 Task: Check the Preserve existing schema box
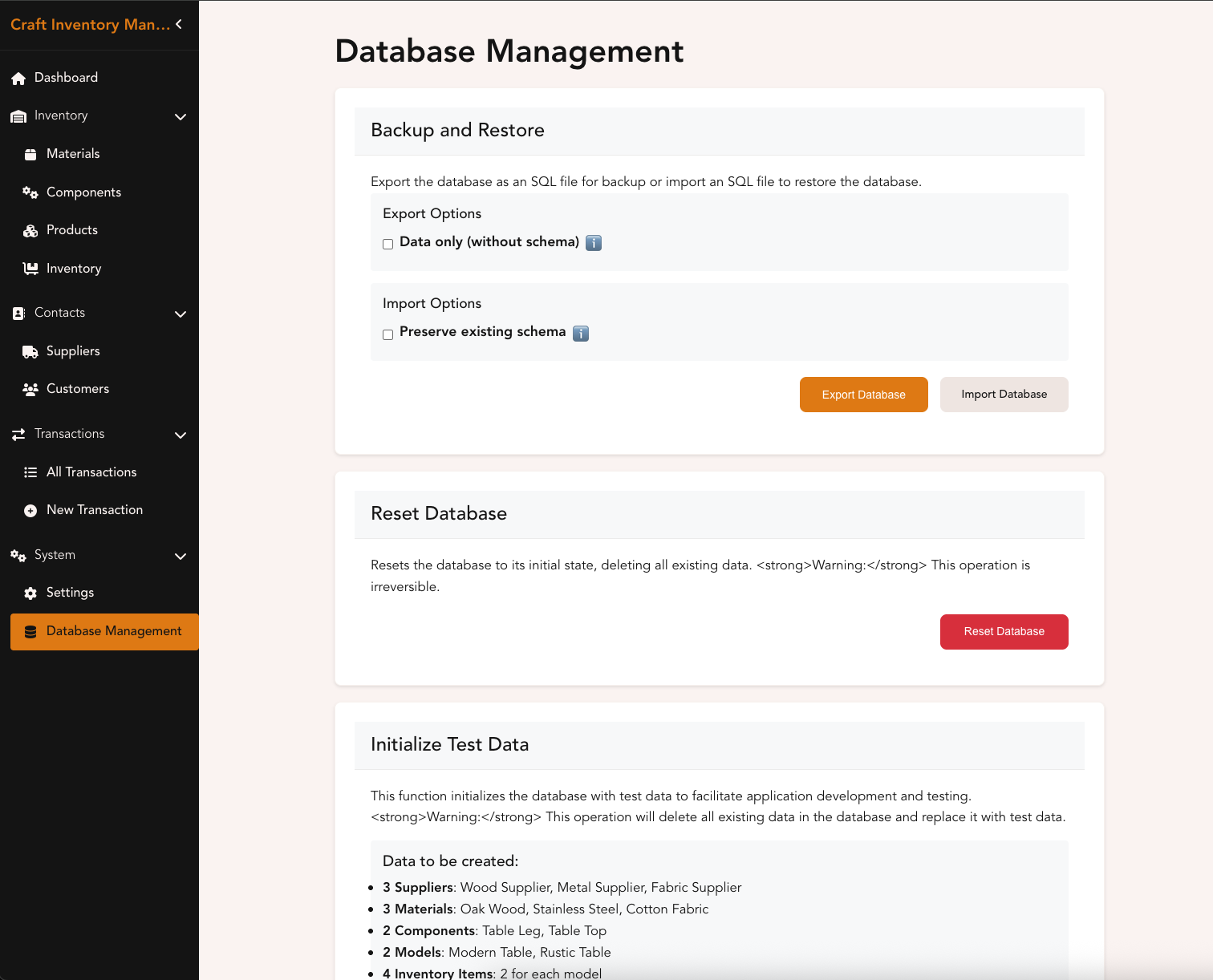(x=387, y=334)
